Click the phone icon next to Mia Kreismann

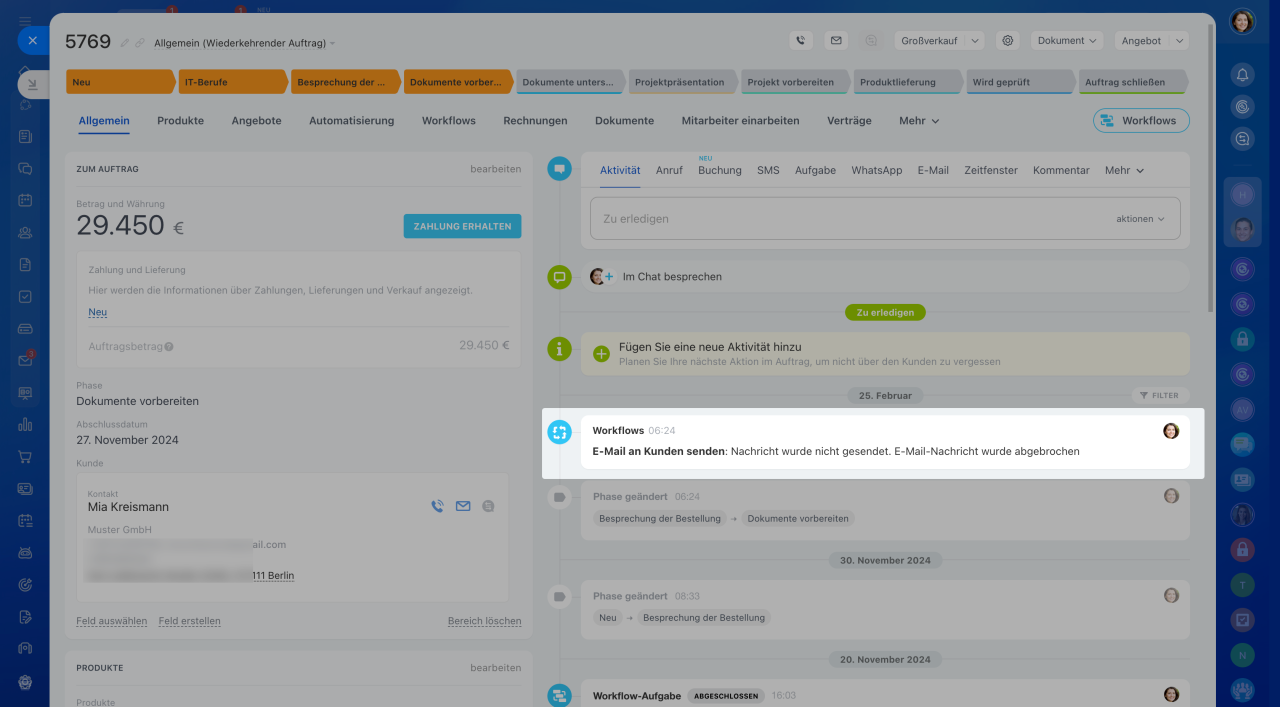click(437, 507)
